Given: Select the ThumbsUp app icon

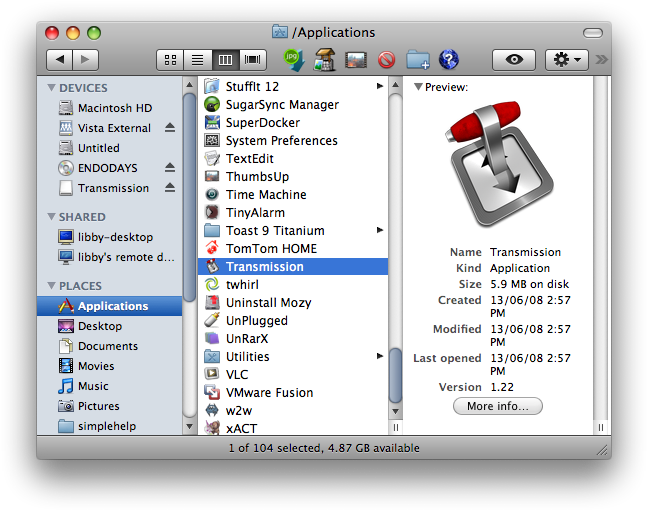Looking at the screenshot, I should pyautogui.click(x=212, y=176).
